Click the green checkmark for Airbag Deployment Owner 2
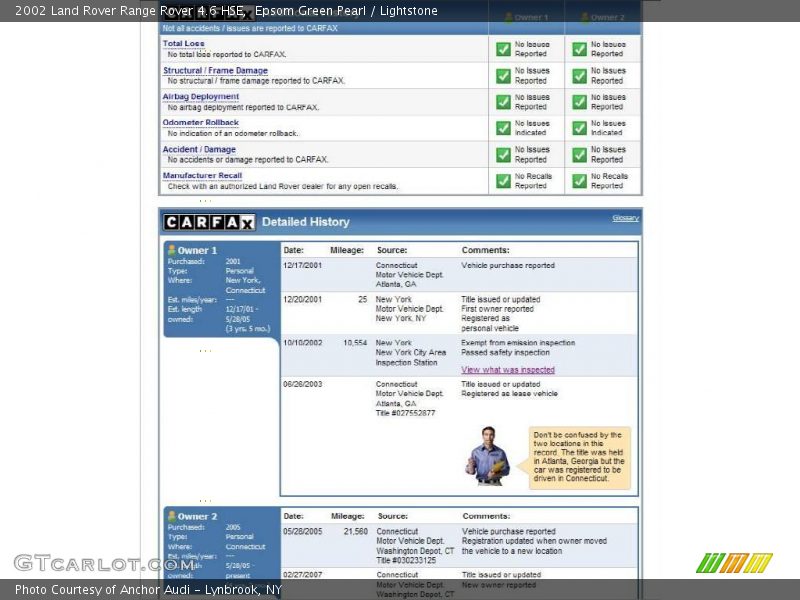 point(579,102)
